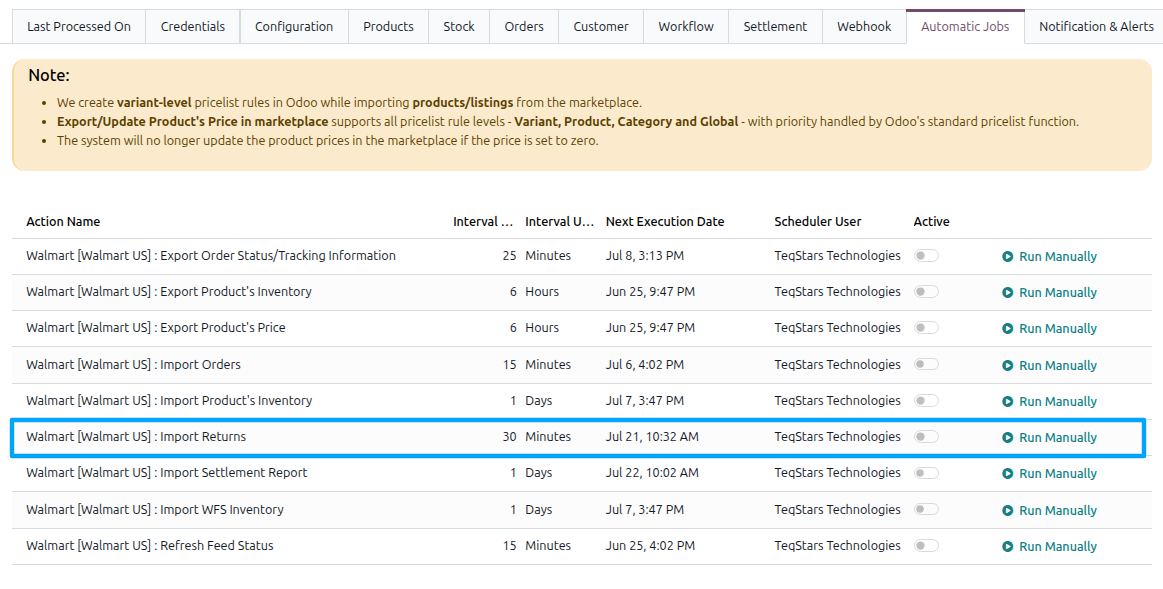
Task: Select 'Walmart [Walmart US] : Import Returns' text
Action: point(136,437)
